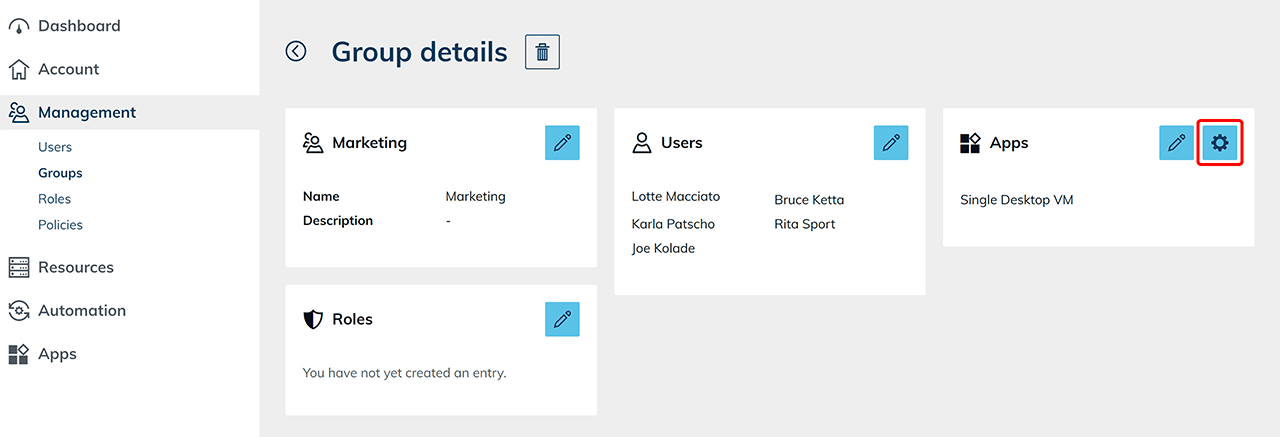Image resolution: width=1280 pixels, height=437 pixels.
Task: Select the Groups submenu link
Action: 60,173
